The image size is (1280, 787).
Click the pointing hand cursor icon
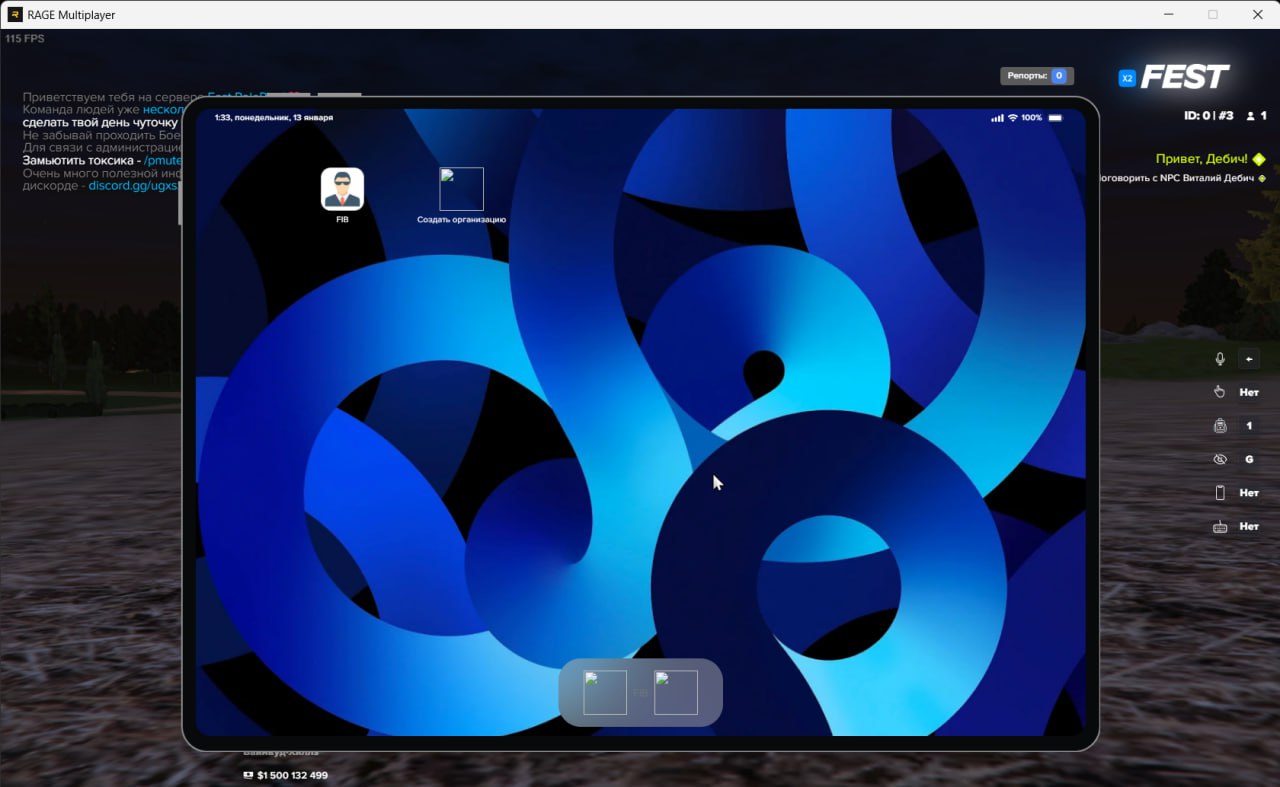(1220, 392)
